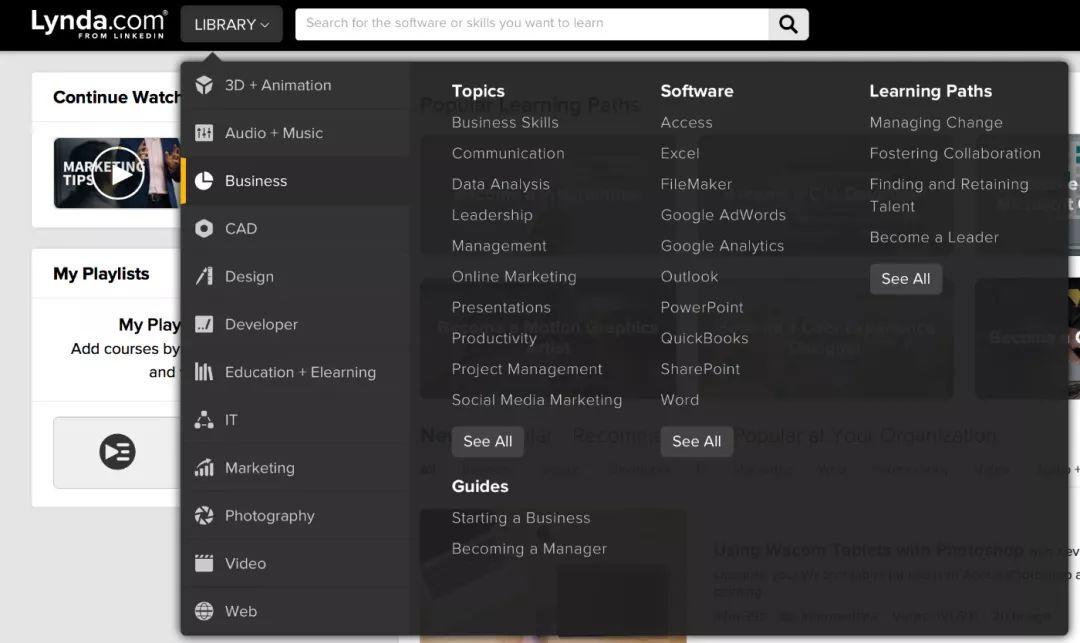Focus the software or skills search field

[531, 24]
